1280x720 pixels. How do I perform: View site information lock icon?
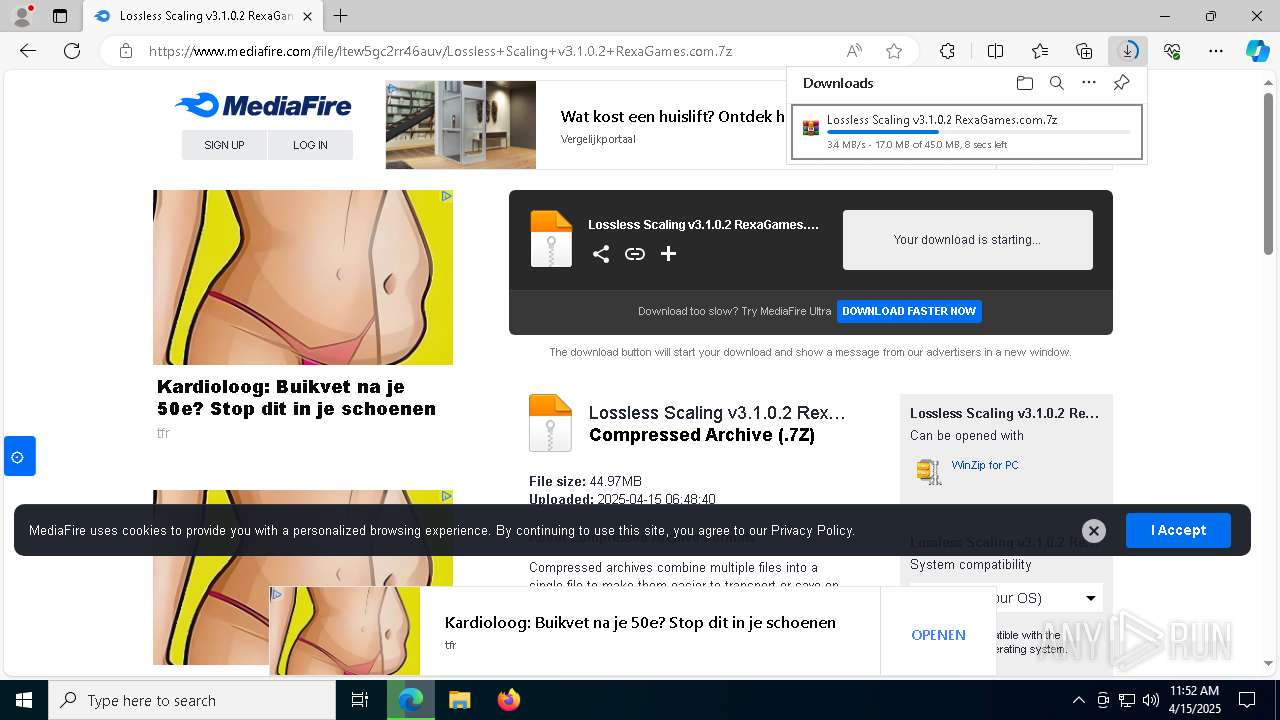pyautogui.click(x=126, y=51)
